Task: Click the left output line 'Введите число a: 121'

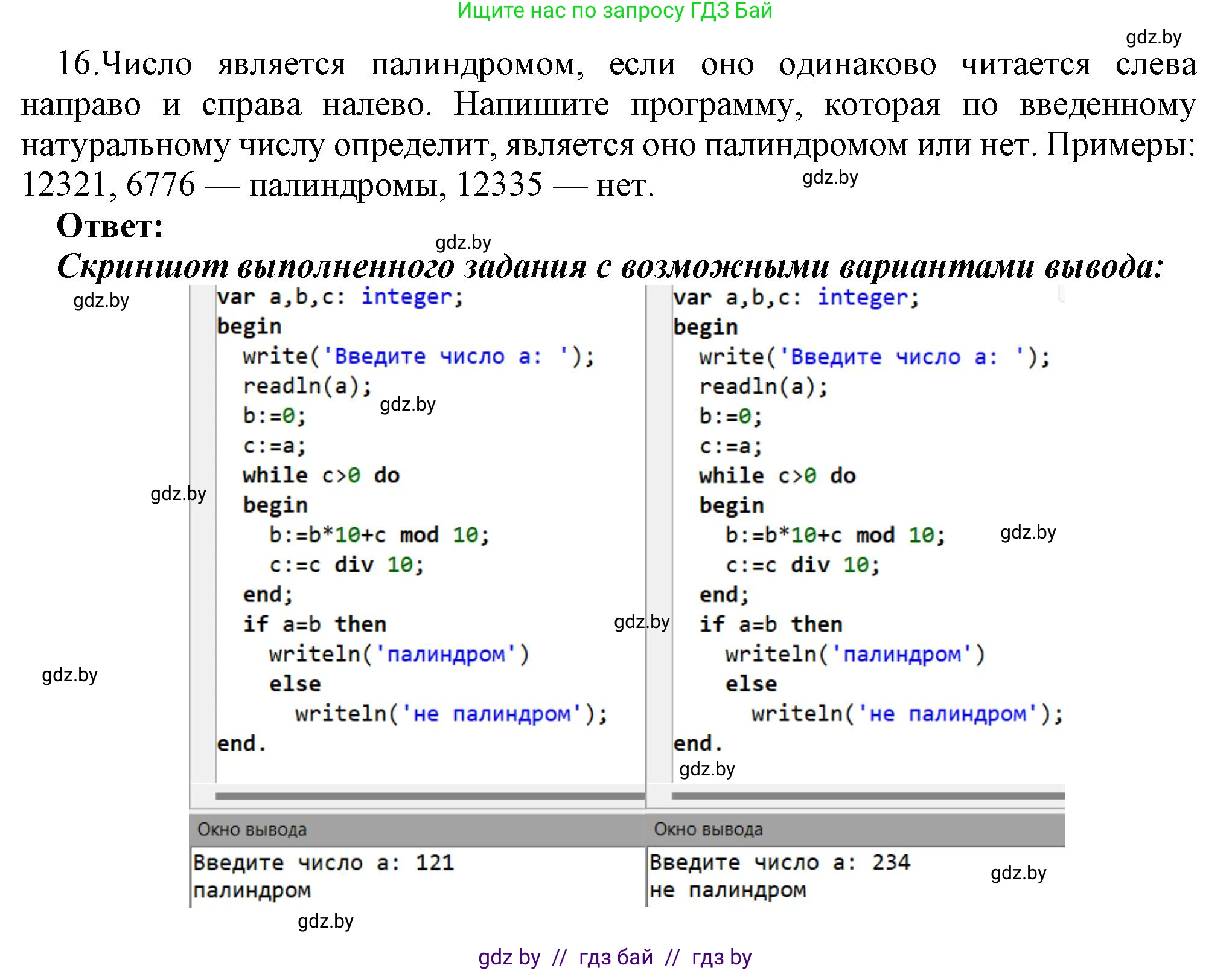Action: coord(324,862)
